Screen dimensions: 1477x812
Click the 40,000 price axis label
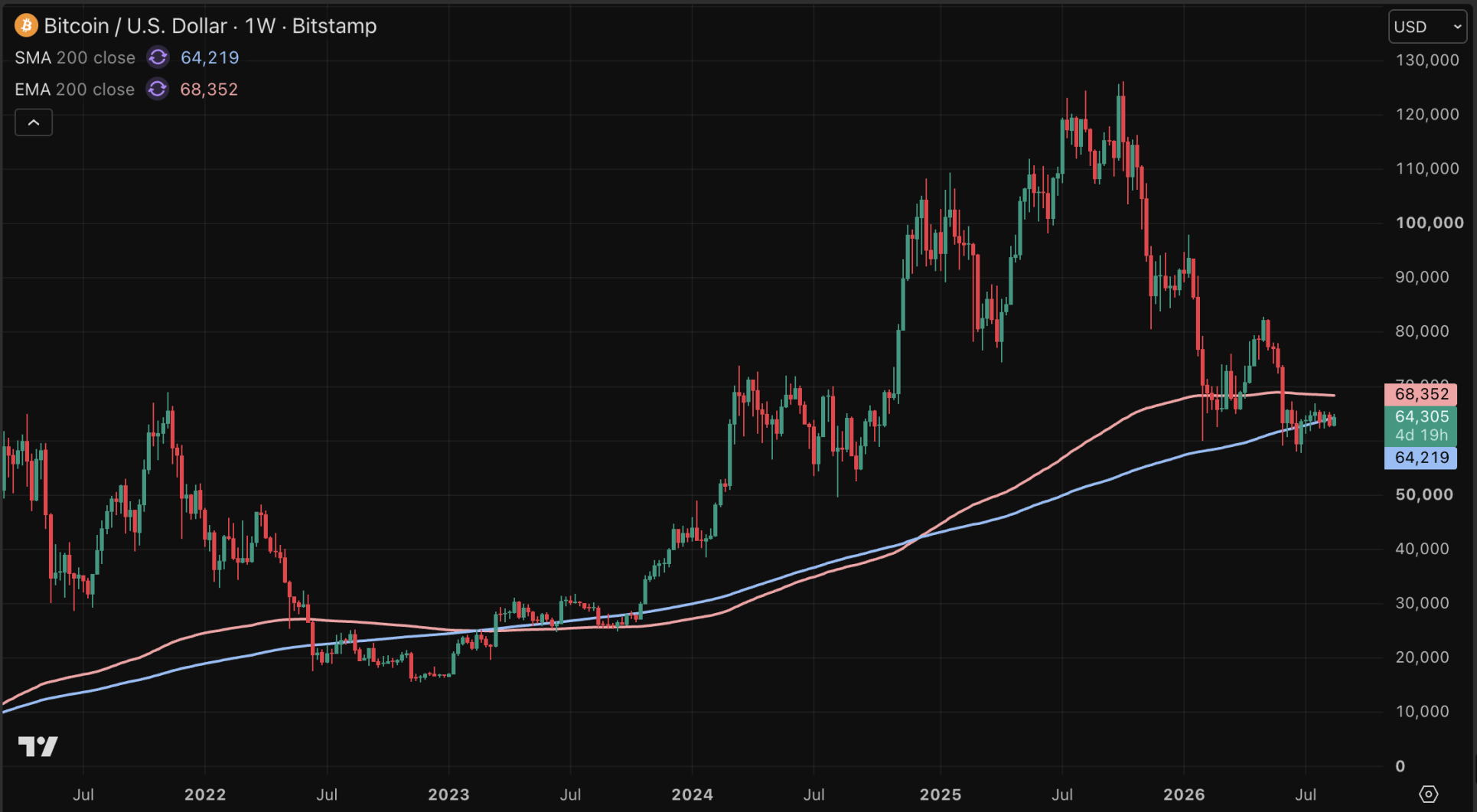[x=1422, y=549]
